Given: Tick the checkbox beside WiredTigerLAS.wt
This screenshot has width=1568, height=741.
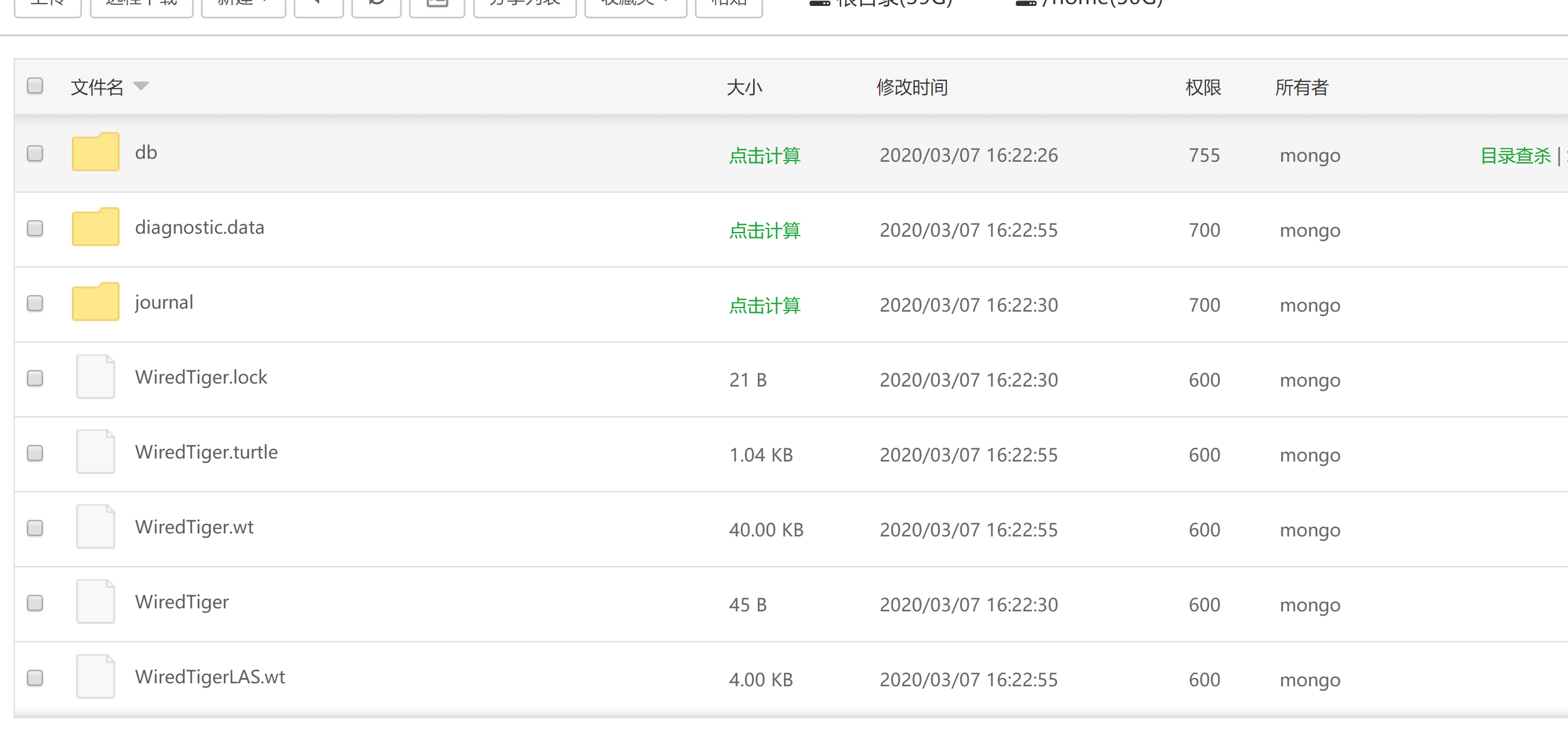Looking at the screenshot, I should [35, 678].
